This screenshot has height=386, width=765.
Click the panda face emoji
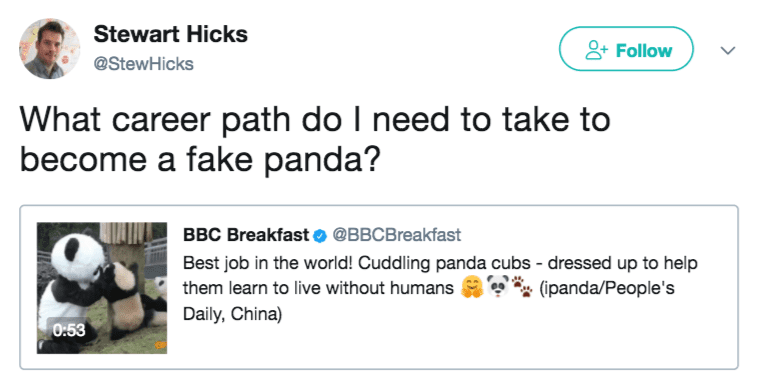click(x=497, y=287)
